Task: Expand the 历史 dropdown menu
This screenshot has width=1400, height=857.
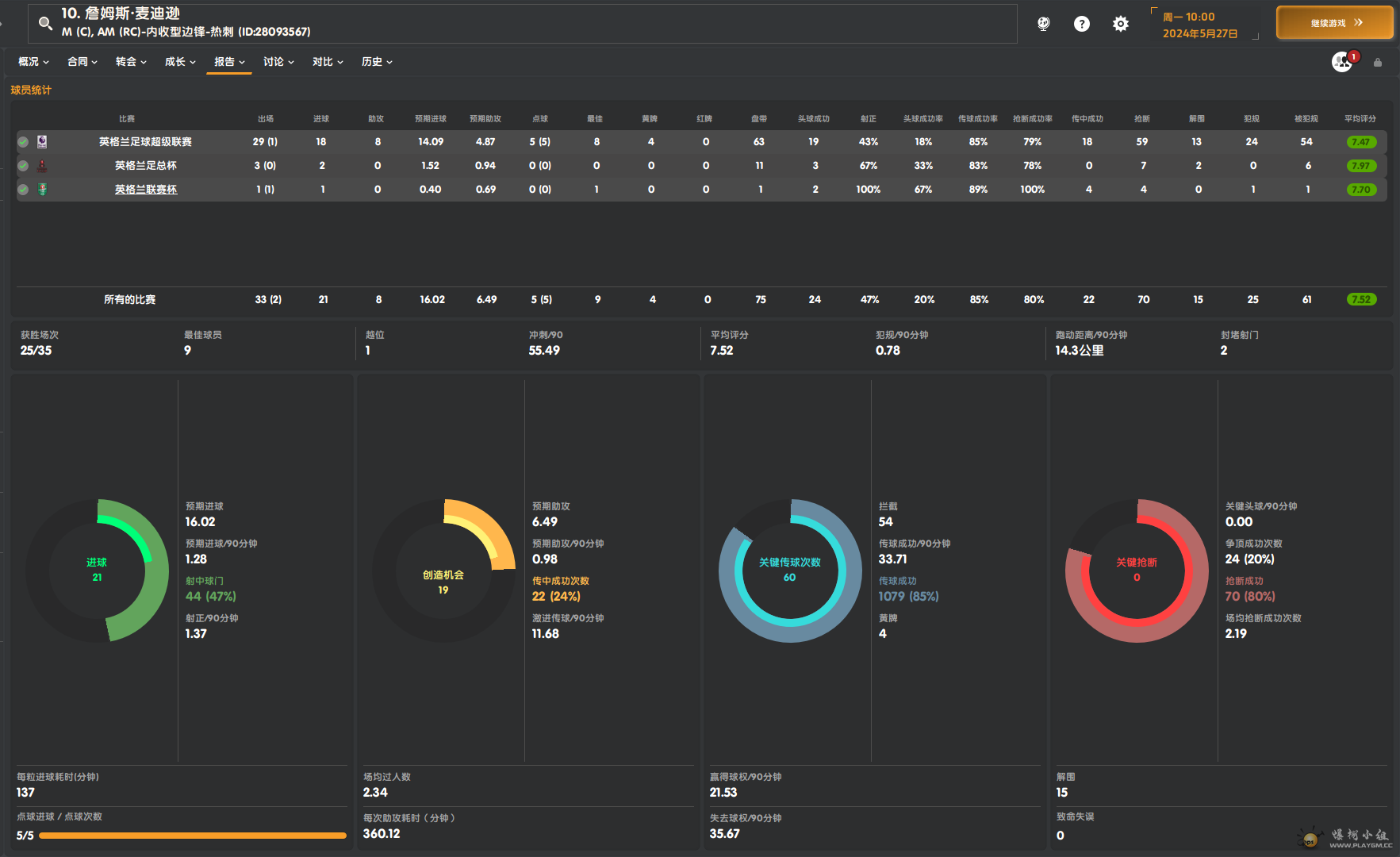Action: coord(377,62)
